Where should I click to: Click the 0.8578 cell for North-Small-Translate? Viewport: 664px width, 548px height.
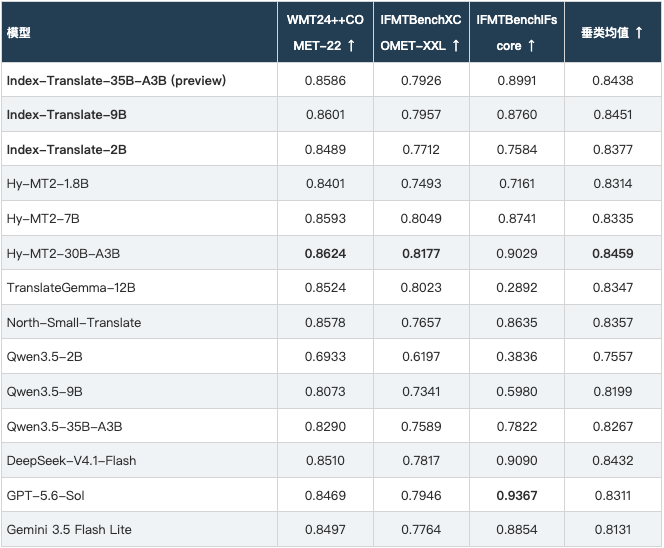pos(325,322)
